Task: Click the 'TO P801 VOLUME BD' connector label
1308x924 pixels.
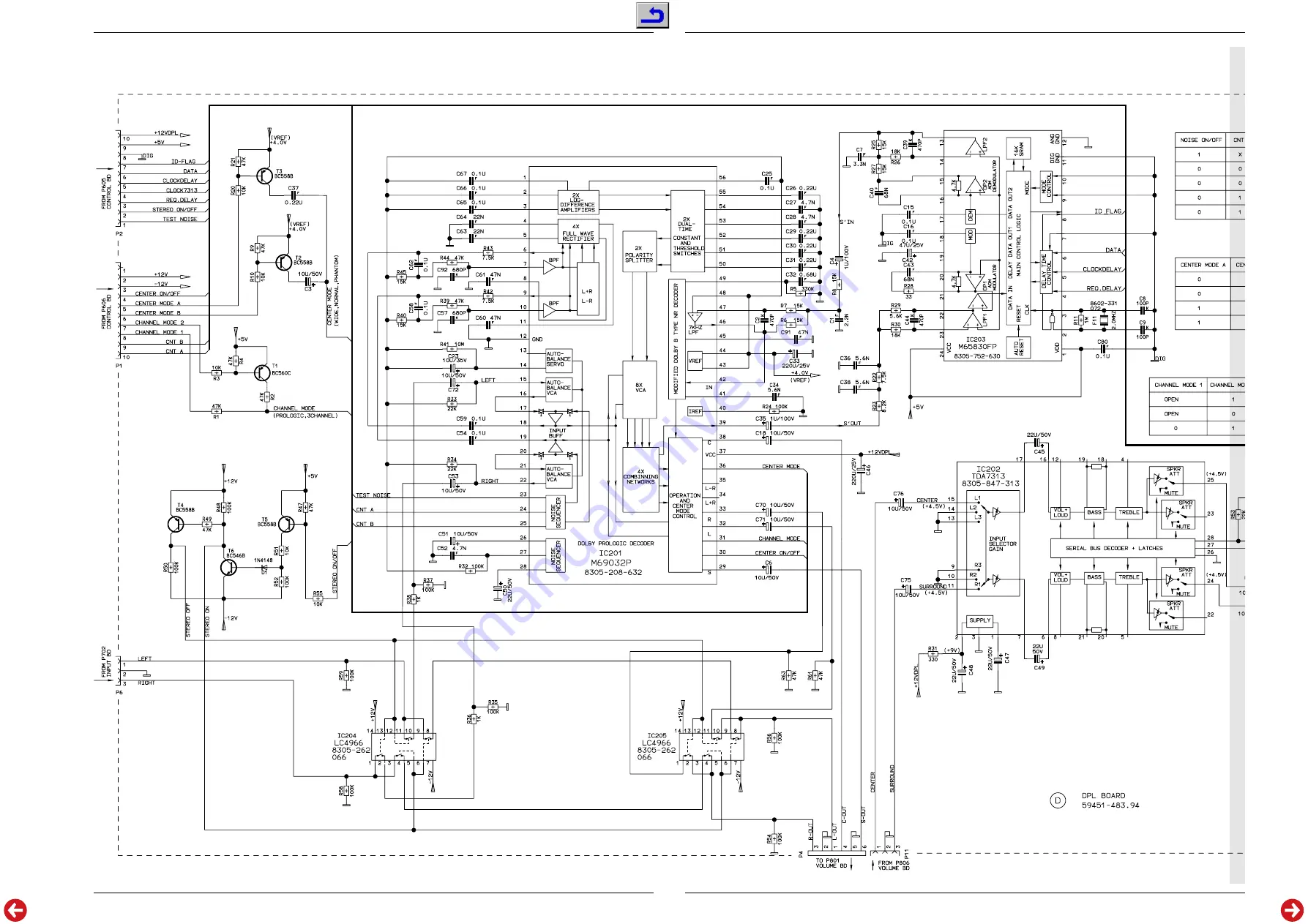Action: tap(831, 863)
